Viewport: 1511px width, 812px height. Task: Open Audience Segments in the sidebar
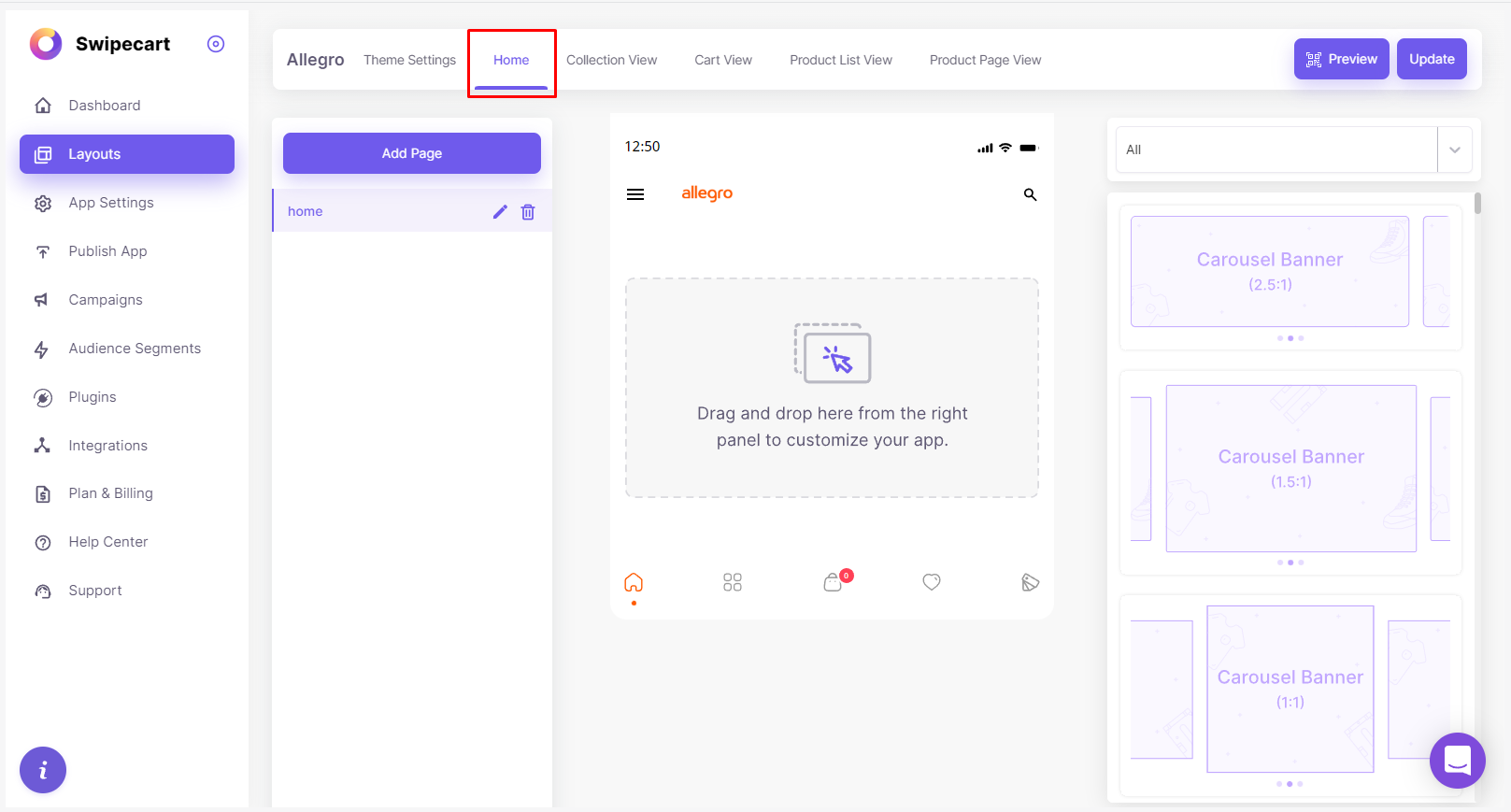point(135,349)
